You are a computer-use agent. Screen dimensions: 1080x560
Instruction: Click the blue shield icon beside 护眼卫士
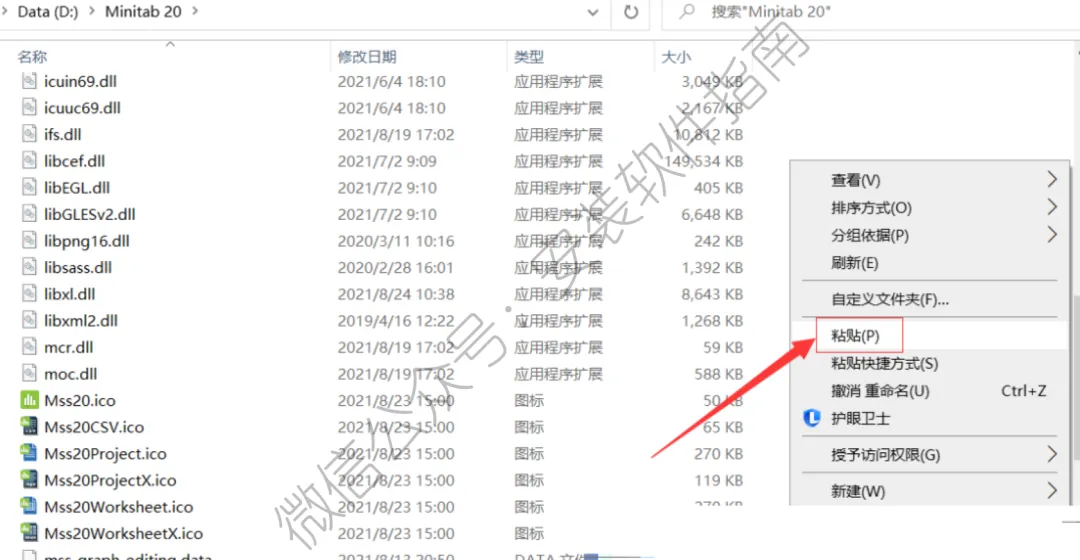click(812, 418)
